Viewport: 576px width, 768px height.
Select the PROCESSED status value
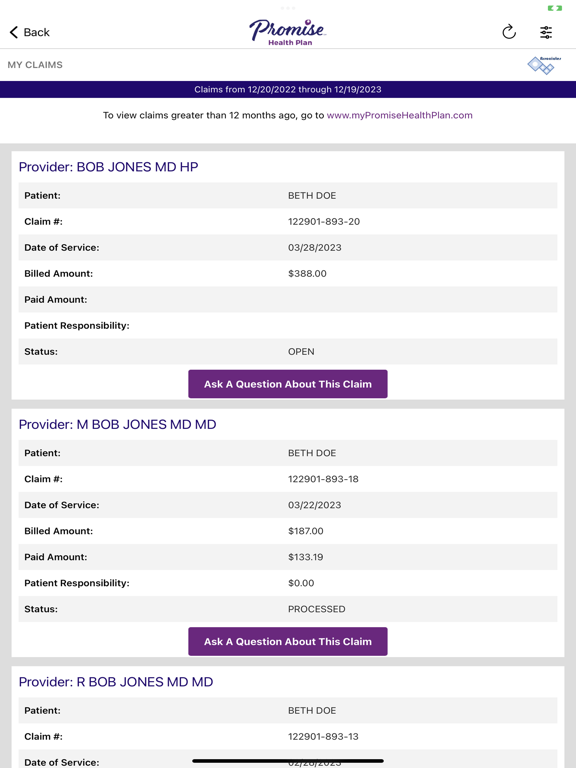316,609
